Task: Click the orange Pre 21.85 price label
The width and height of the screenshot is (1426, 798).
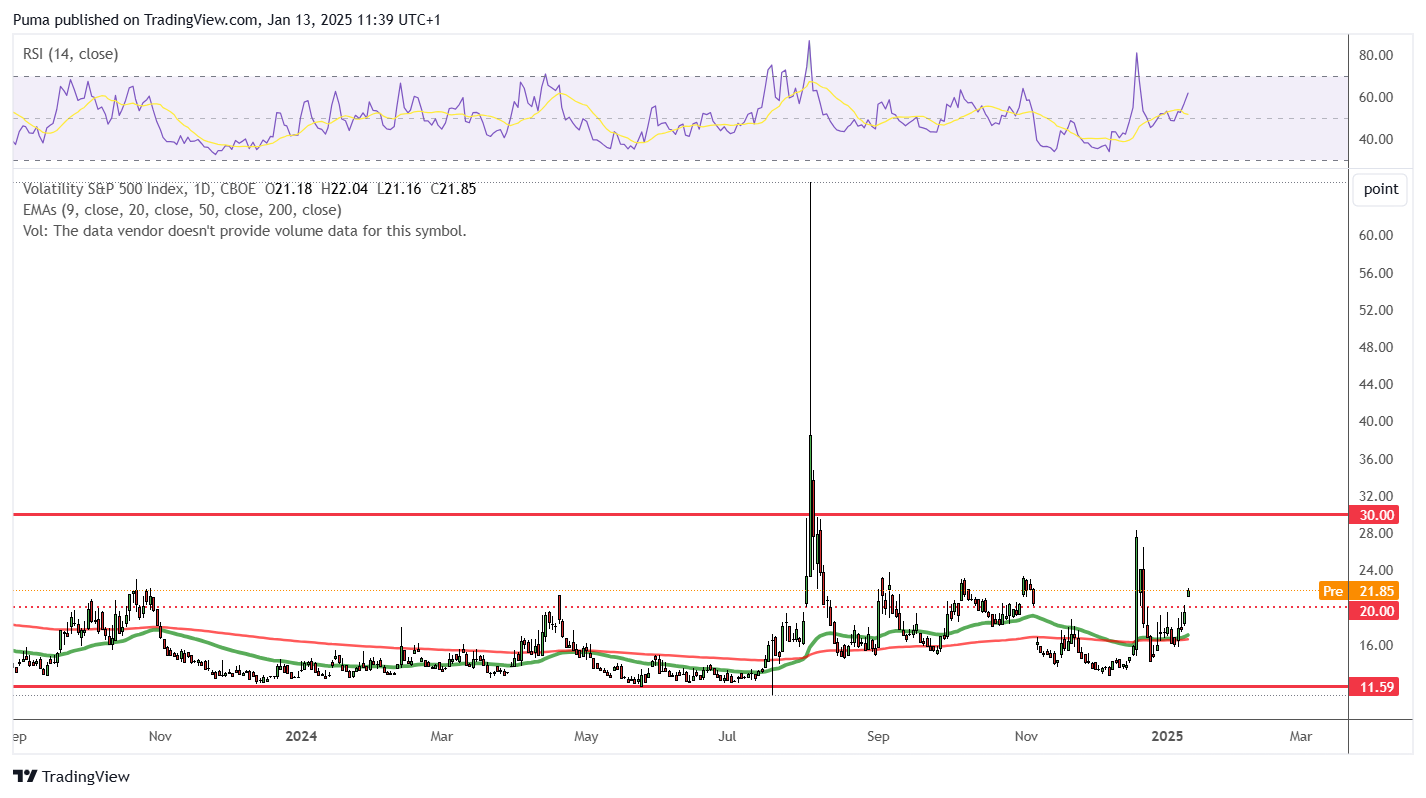Action: pos(1359,591)
